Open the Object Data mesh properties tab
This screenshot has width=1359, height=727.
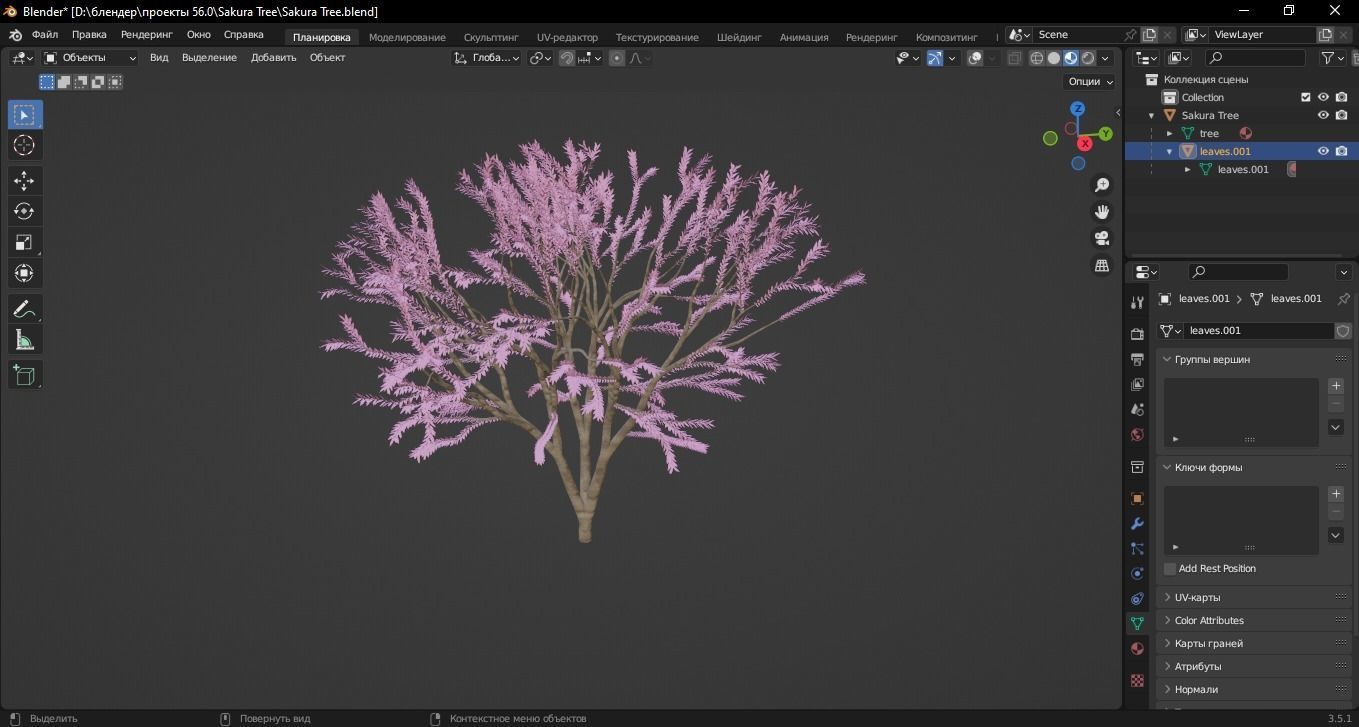click(1137, 623)
